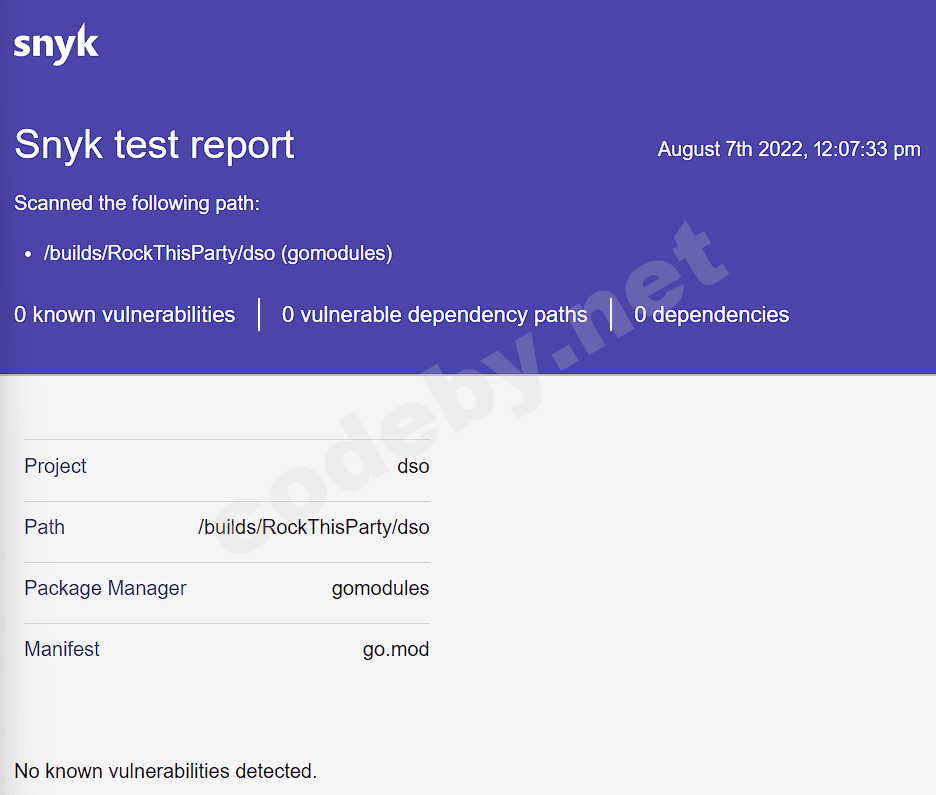
Task: Select the "go.mod" manifest value
Action: tap(396, 649)
